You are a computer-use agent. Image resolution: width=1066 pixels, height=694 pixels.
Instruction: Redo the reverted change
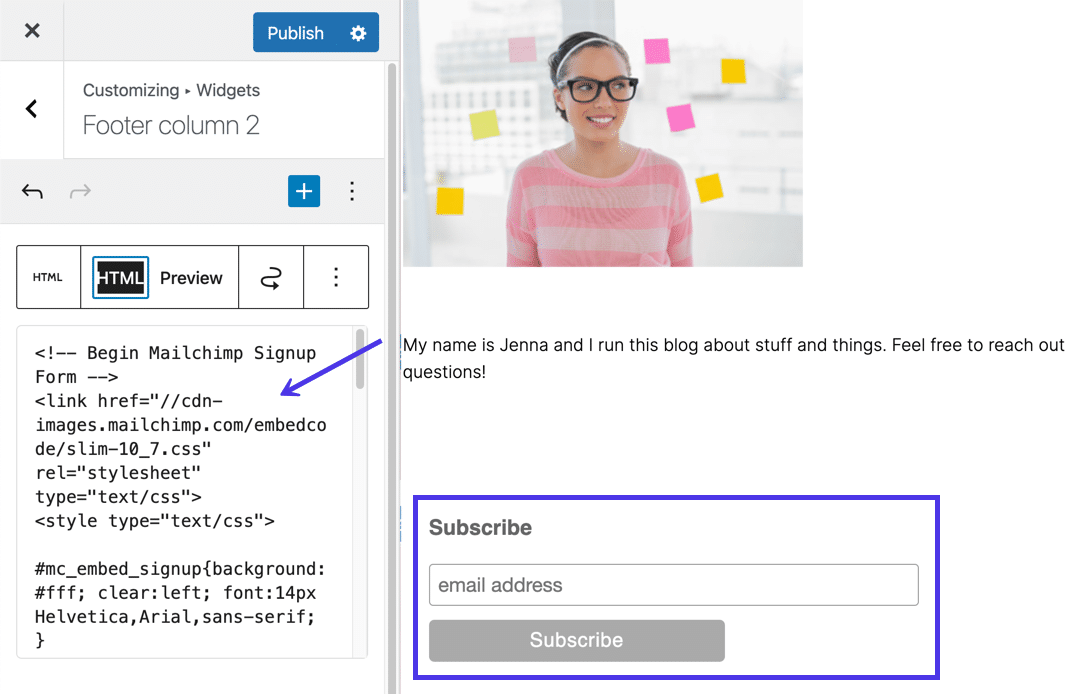tap(79, 191)
